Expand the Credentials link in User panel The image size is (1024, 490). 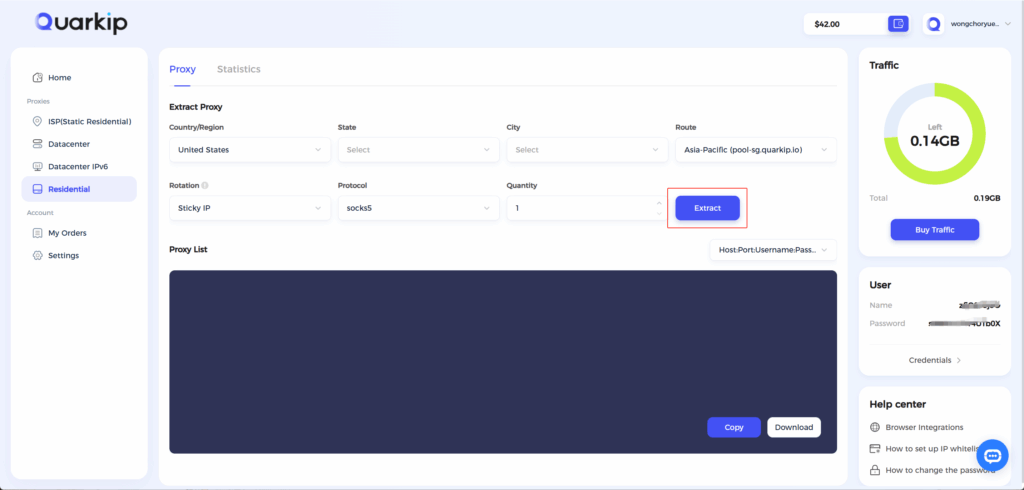934,360
